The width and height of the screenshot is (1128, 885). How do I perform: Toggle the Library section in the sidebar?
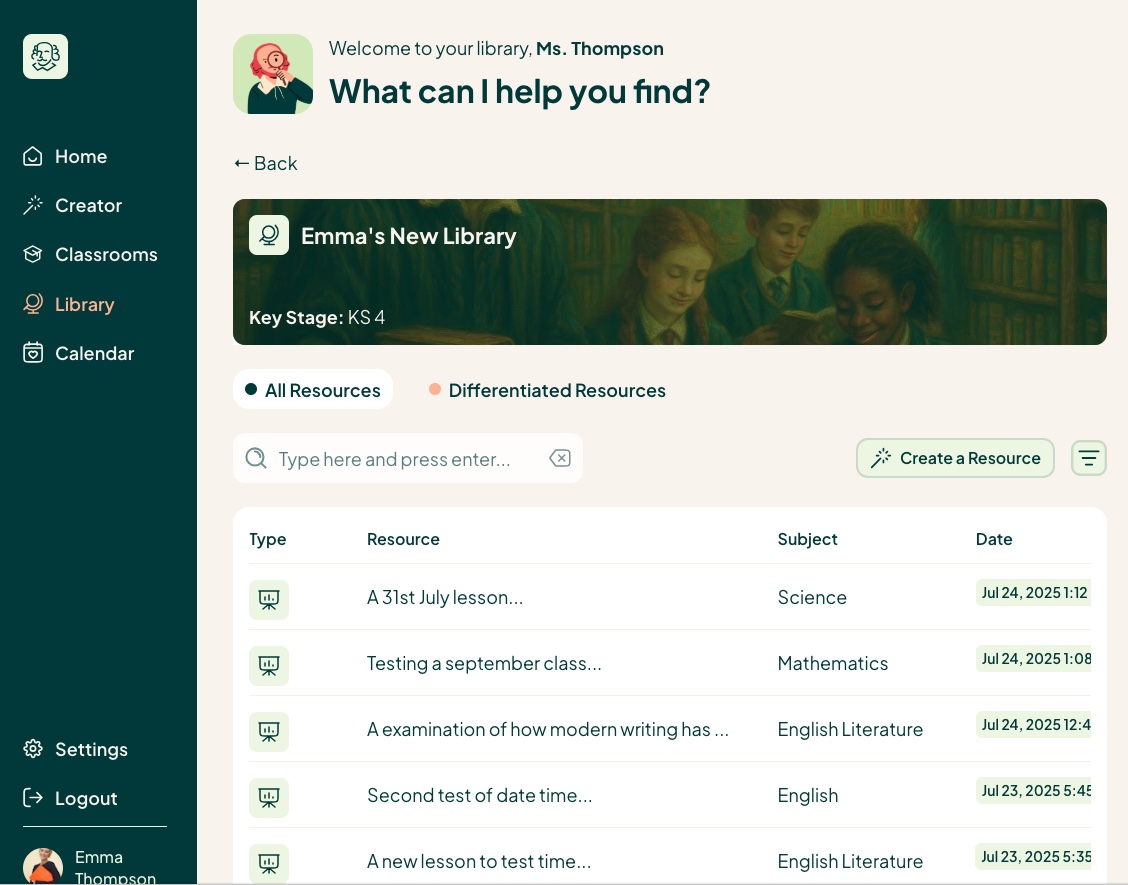click(84, 304)
